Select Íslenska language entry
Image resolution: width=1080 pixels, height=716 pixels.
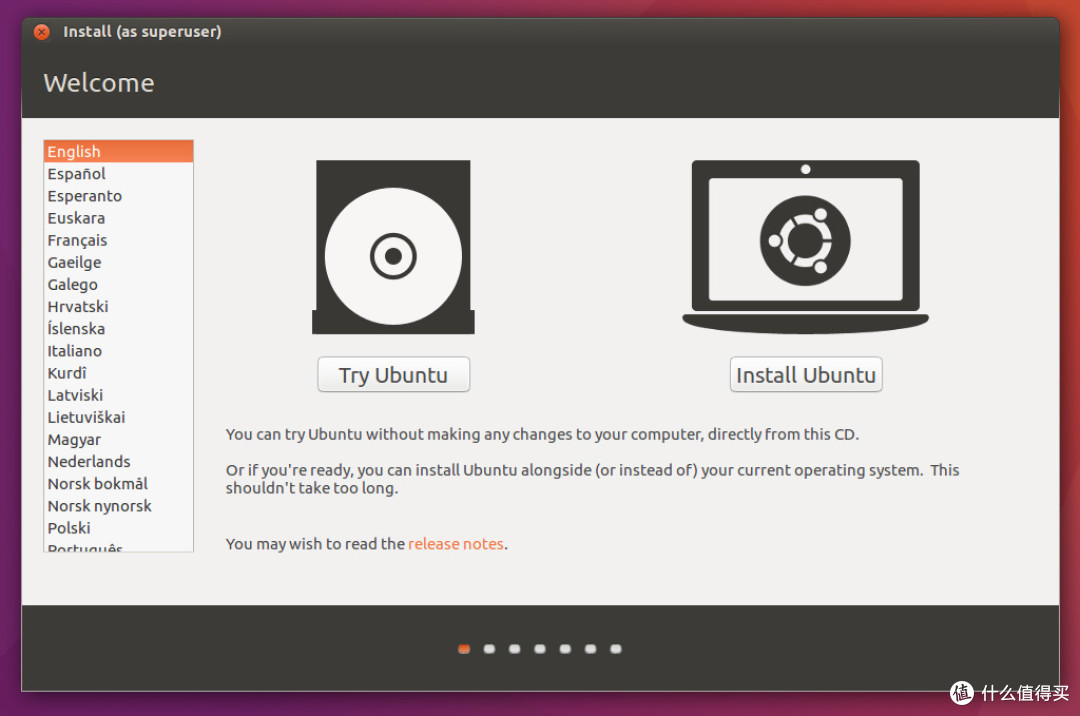[x=118, y=328]
